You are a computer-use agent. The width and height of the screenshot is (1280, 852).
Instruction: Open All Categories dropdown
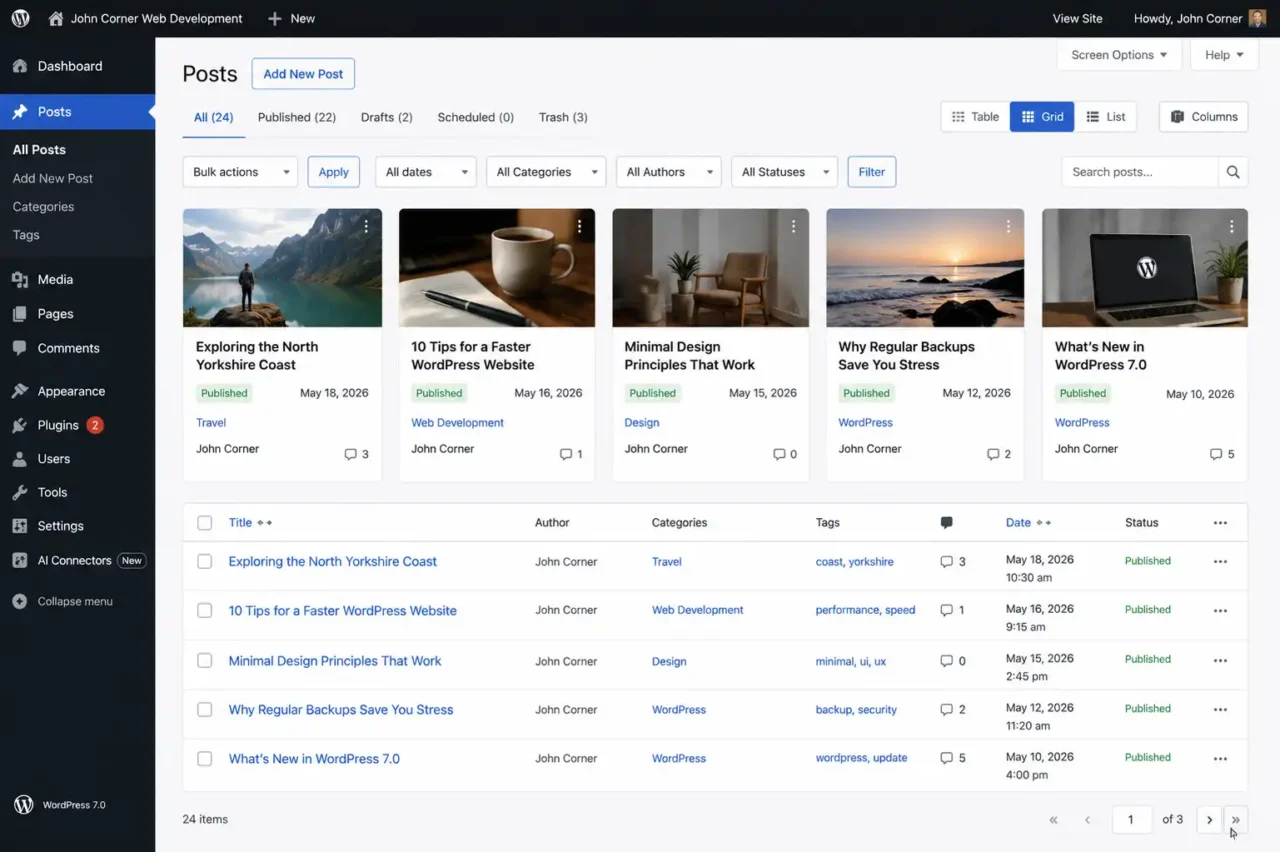tap(546, 172)
